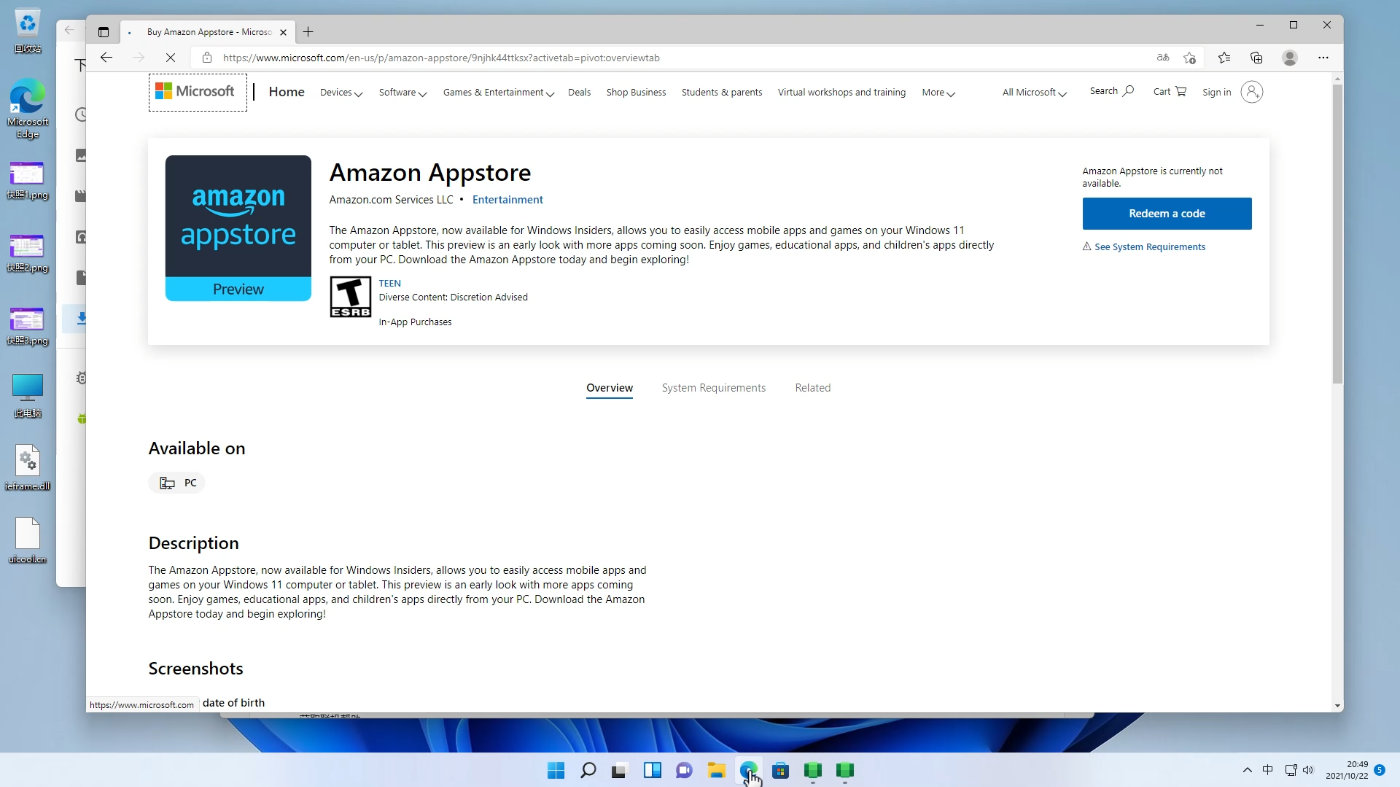Viewport: 1400px width, 787px height.
Task: Click the TEEN rating link
Action: coord(390,284)
